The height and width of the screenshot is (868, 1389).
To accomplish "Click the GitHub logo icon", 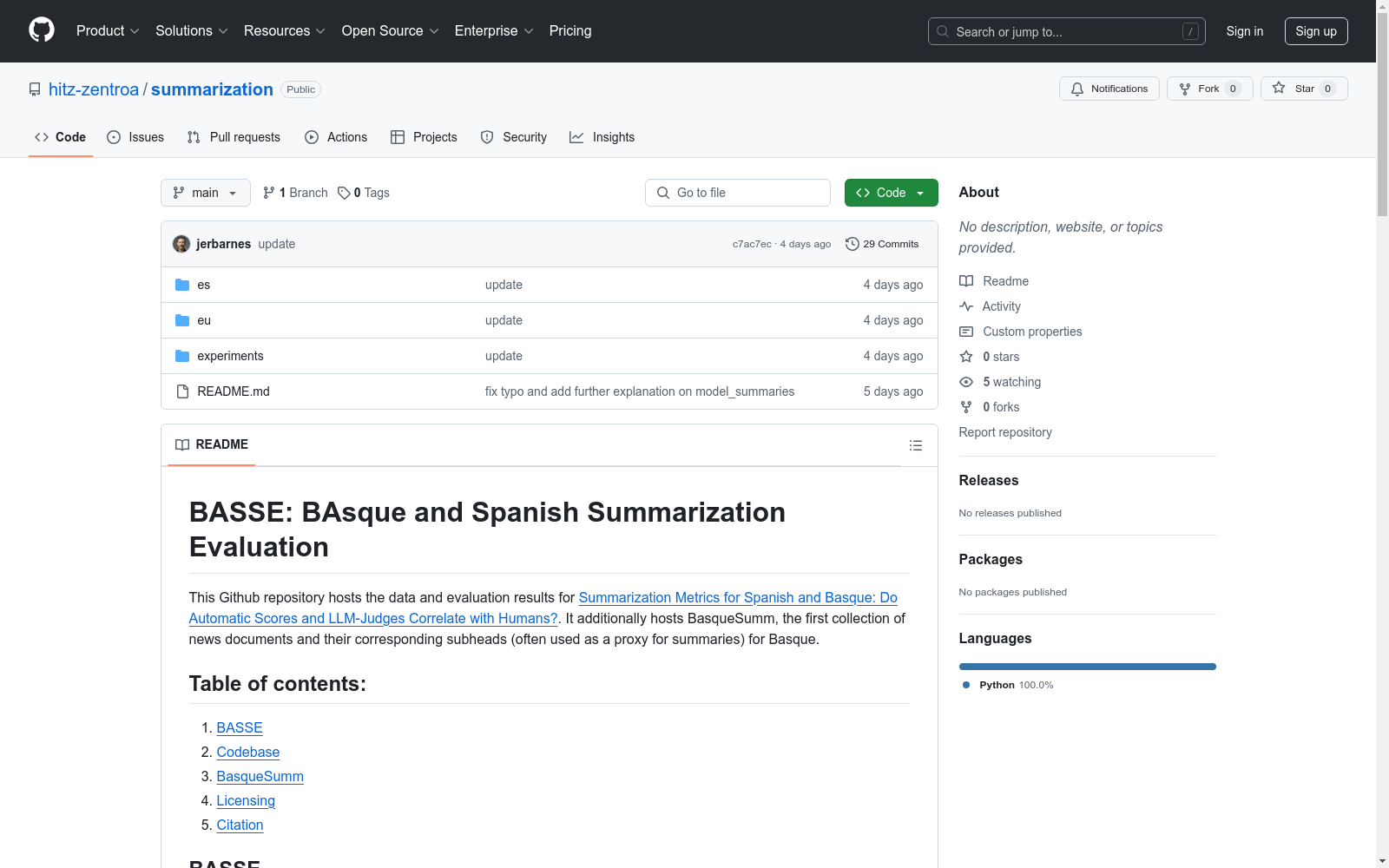I will click(42, 30).
